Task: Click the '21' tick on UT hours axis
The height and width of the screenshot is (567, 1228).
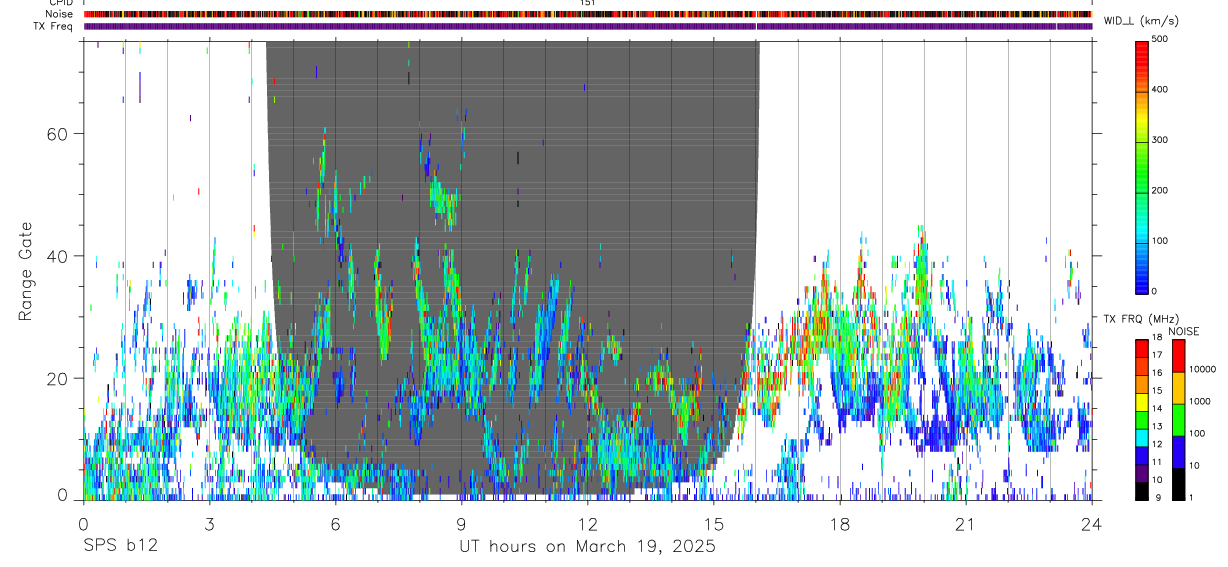Action: click(x=965, y=524)
